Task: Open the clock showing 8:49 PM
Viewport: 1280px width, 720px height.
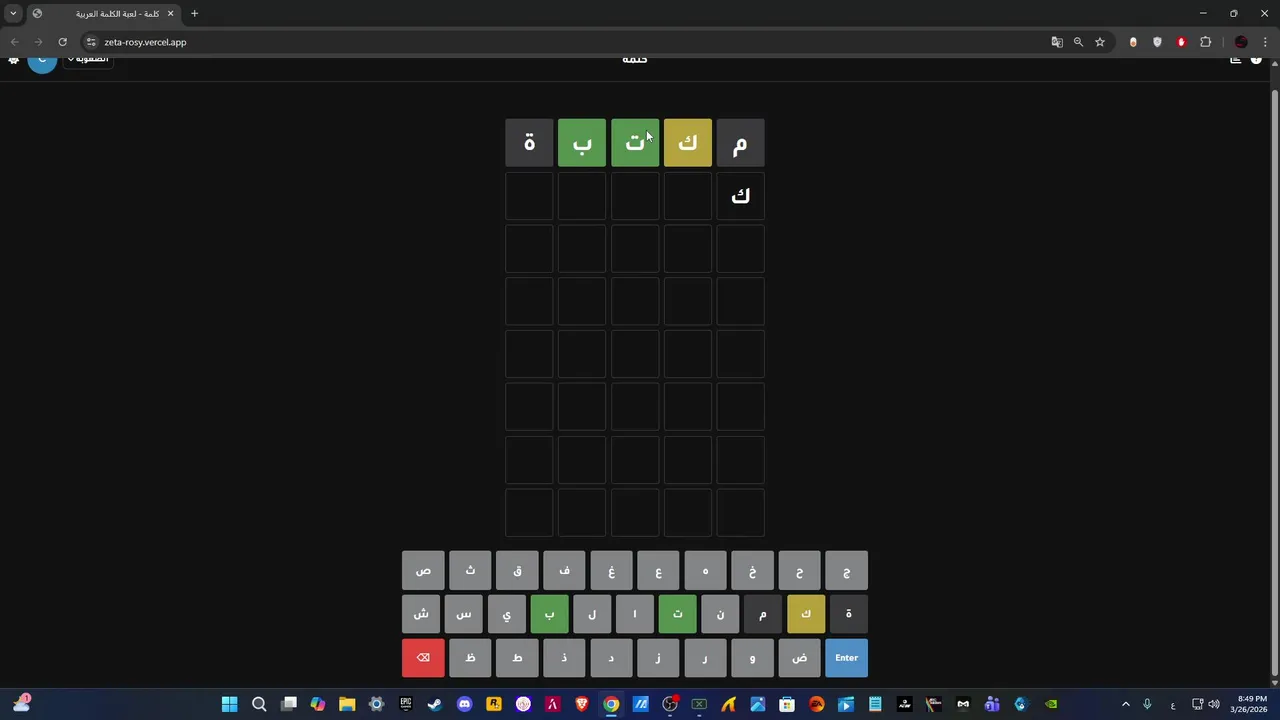Action: 1252,704
